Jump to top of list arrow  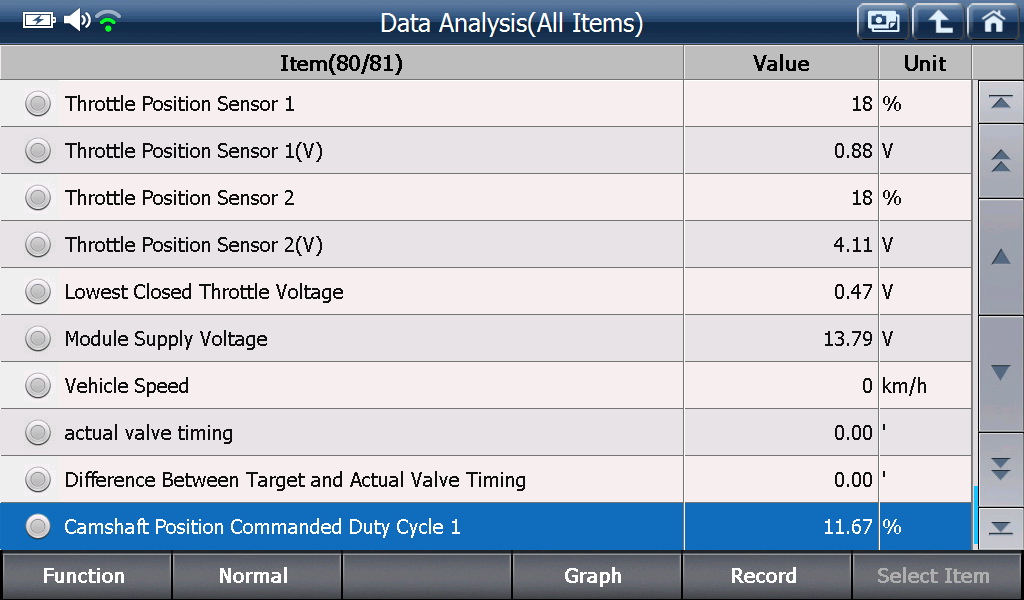1000,102
